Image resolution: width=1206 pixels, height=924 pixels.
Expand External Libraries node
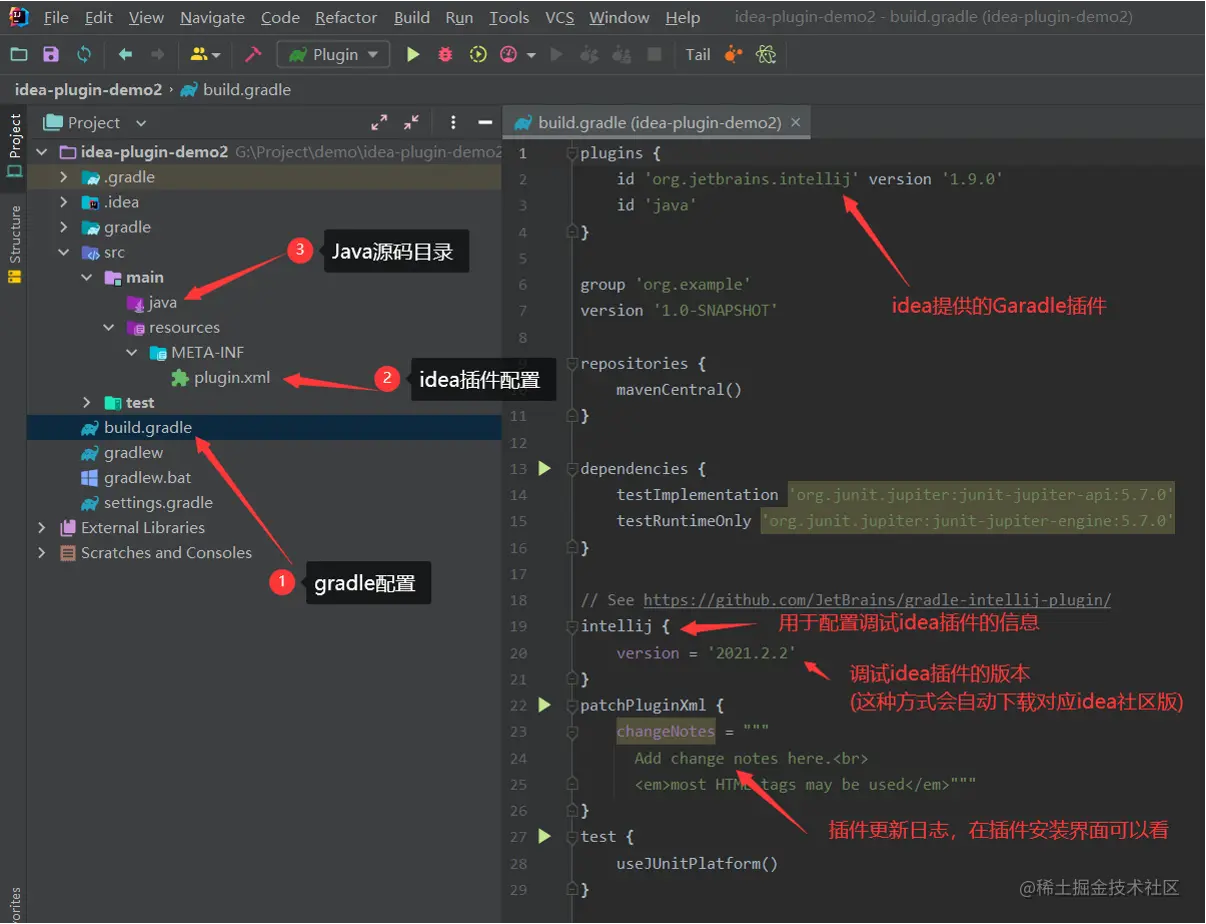click(x=41, y=527)
